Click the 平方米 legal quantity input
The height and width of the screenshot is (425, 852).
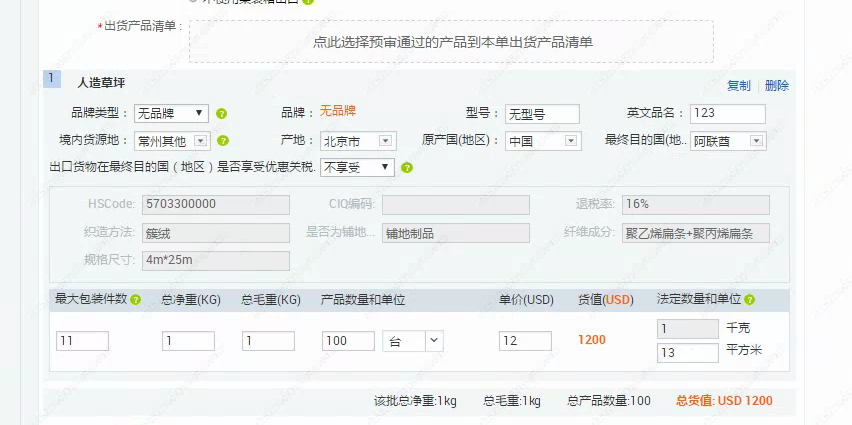[687, 352]
